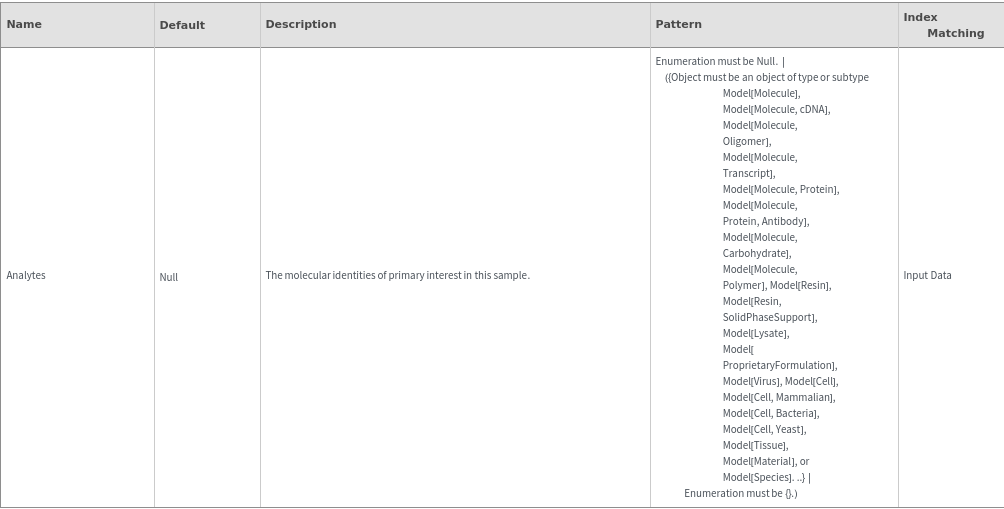Click Model[Cell, Yeast] in the pattern
This screenshot has width=1004, height=509.
[x=764, y=429]
